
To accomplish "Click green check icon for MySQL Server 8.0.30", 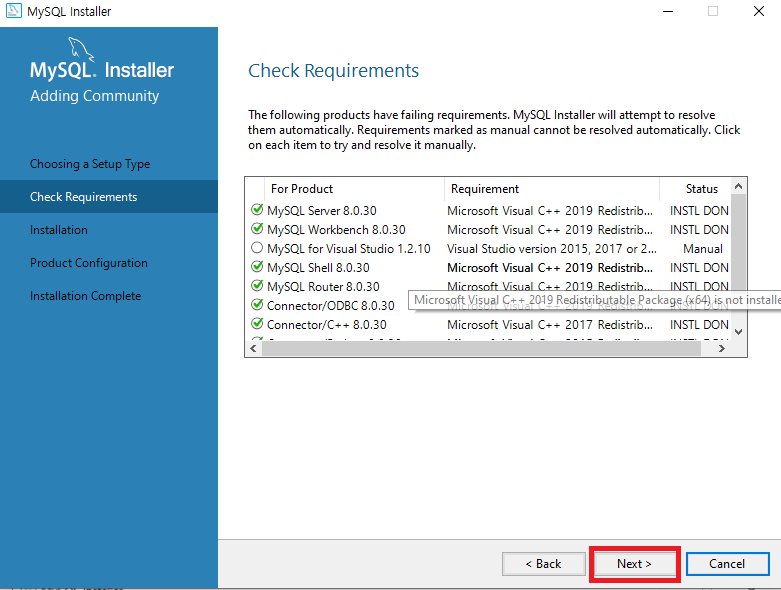I will (x=257, y=210).
